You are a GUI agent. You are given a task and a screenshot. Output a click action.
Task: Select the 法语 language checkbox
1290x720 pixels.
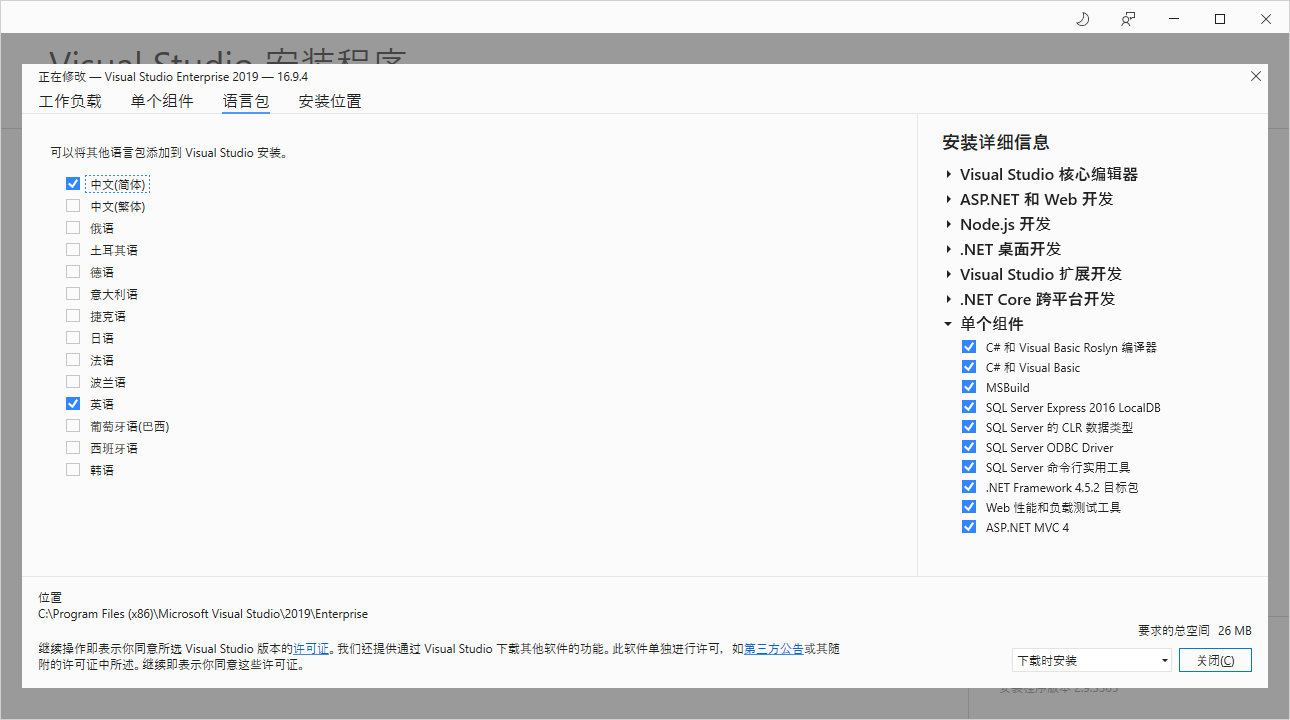pos(73,360)
